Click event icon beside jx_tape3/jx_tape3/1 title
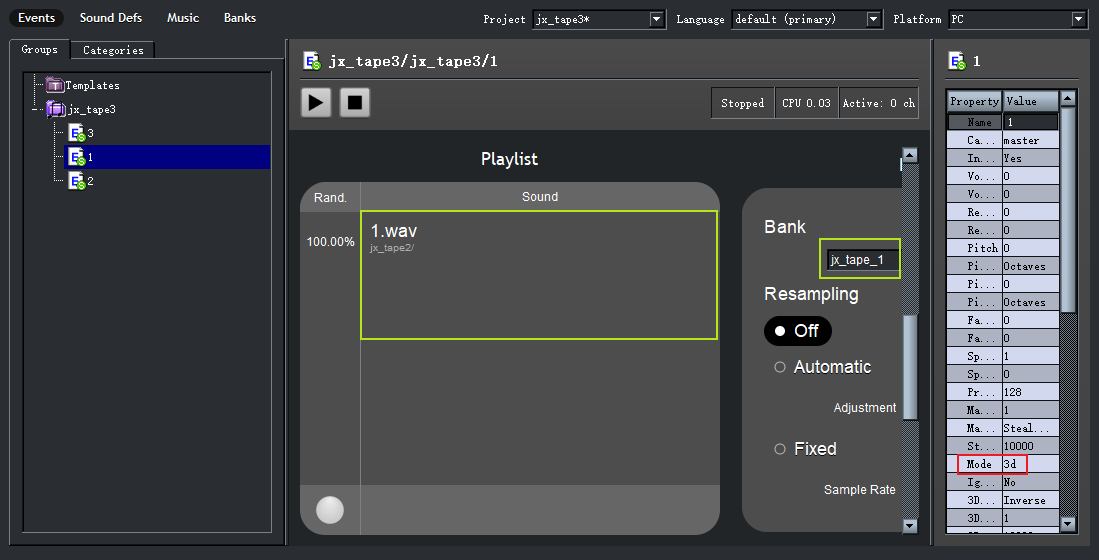The image size is (1099, 560). click(312, 61)
